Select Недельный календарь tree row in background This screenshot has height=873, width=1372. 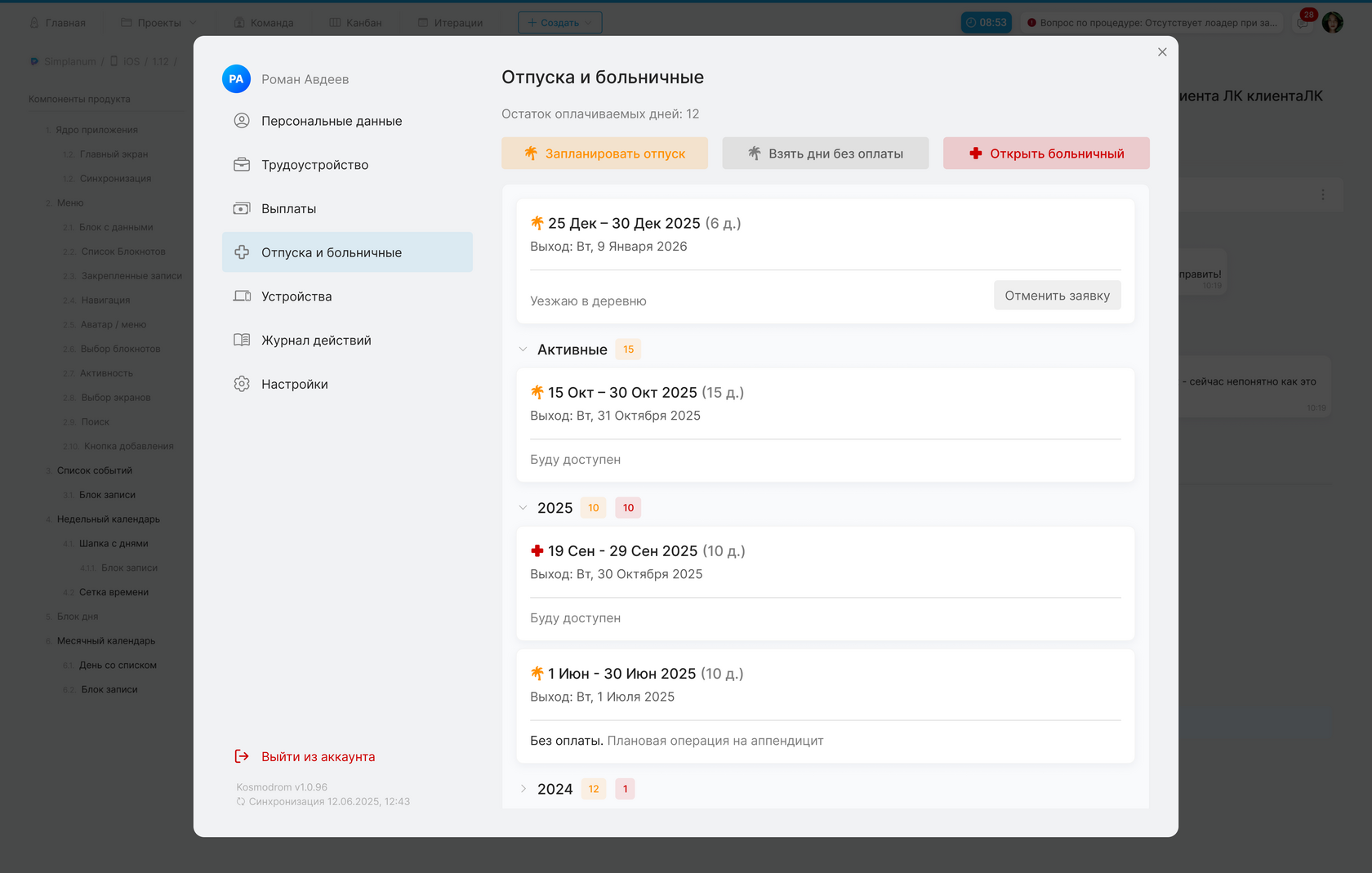(x=109, y=519)
